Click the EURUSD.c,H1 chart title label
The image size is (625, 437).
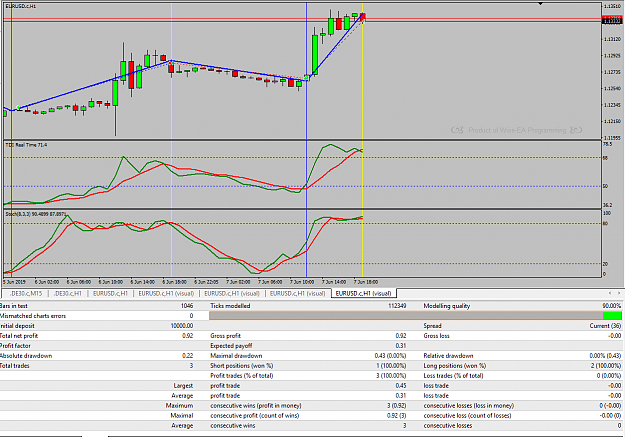coord(21,6)
